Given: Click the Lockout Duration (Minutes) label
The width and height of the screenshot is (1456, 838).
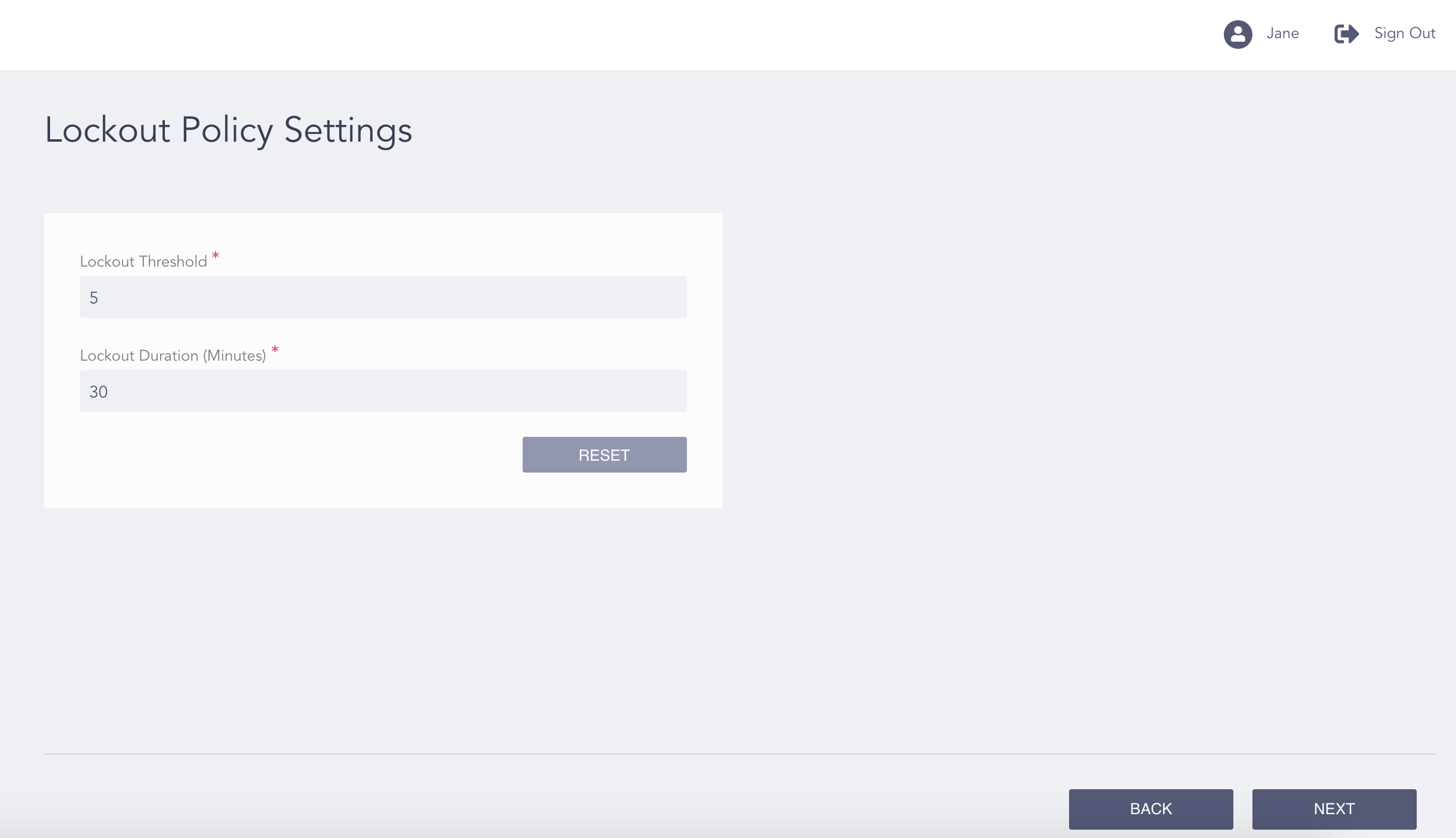Looking at the screenshot, I should click(x=173, y=355).
